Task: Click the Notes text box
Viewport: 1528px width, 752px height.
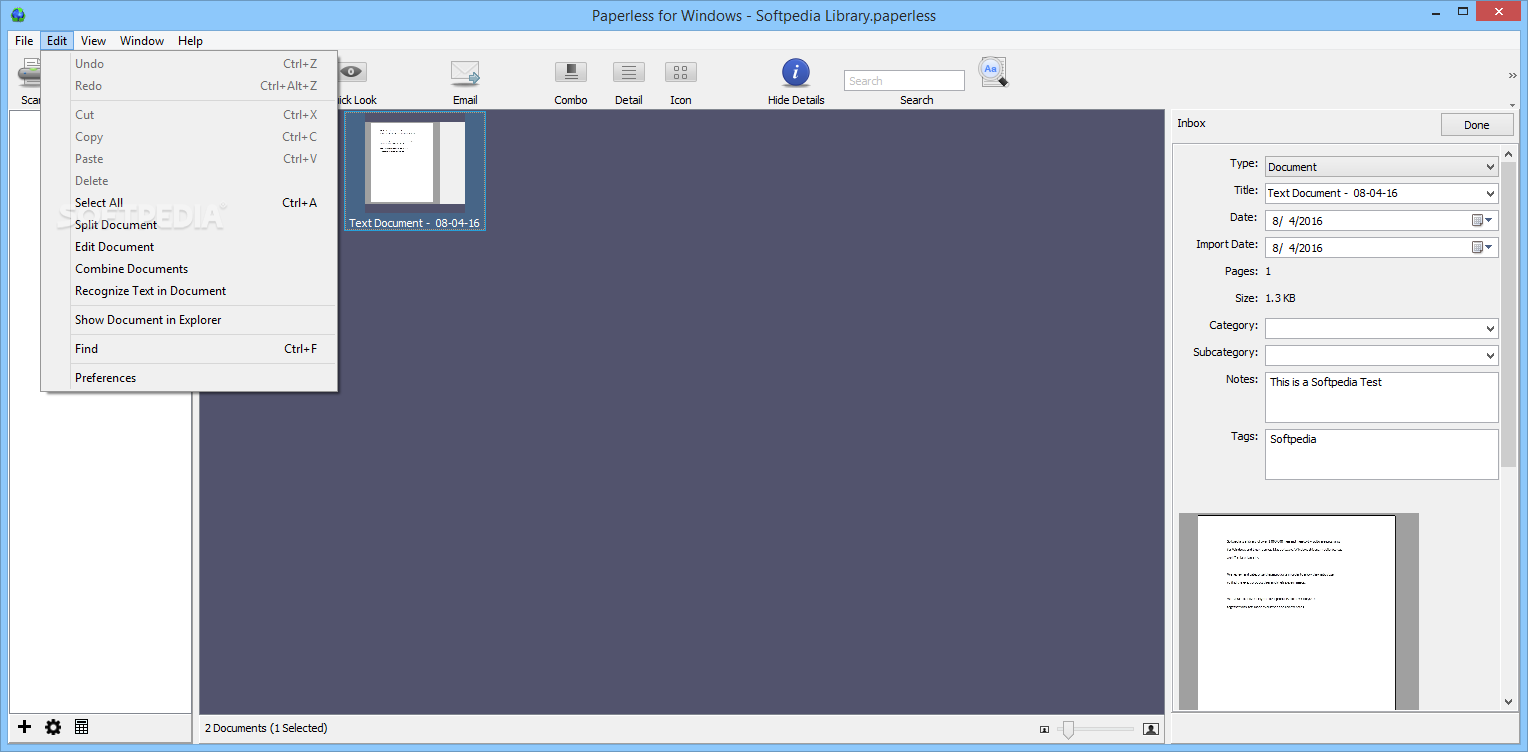Action: (1382, 397)
